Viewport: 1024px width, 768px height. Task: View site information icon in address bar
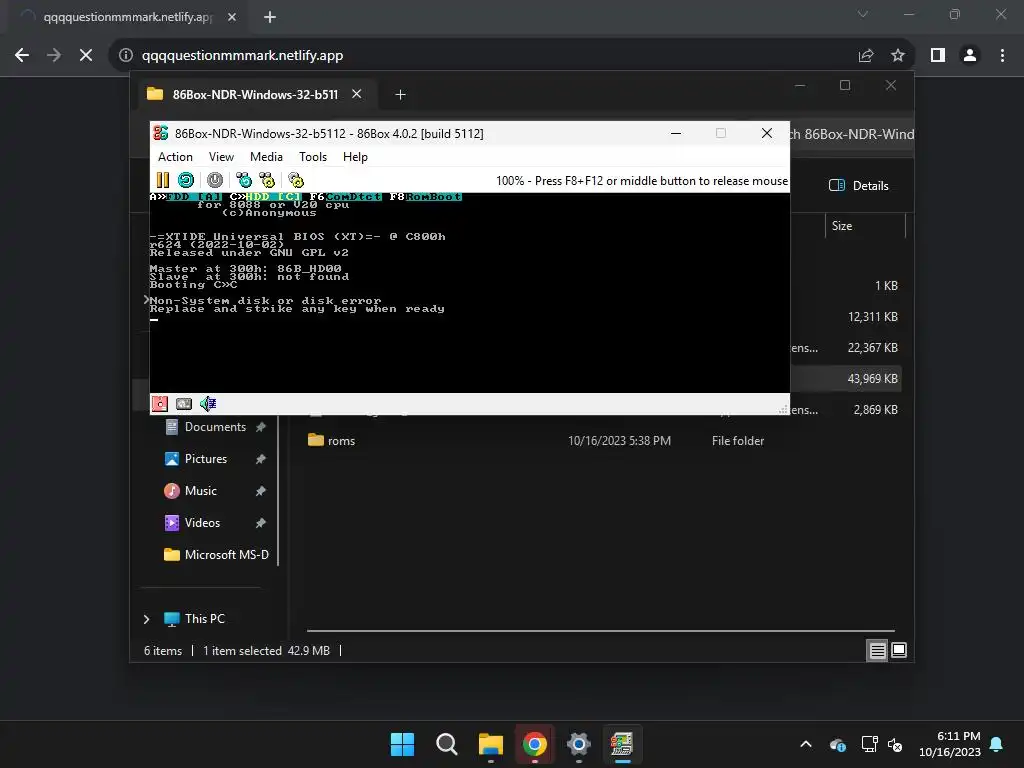tap(125, 56)
